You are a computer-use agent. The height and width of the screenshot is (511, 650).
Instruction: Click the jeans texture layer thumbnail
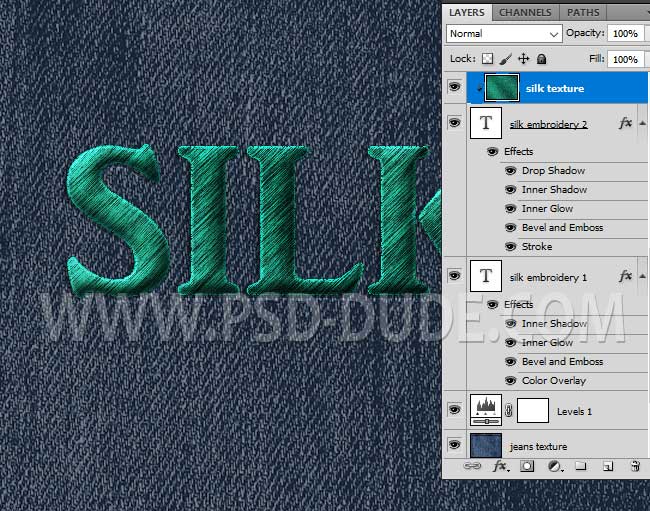click(x=486, y=446)
